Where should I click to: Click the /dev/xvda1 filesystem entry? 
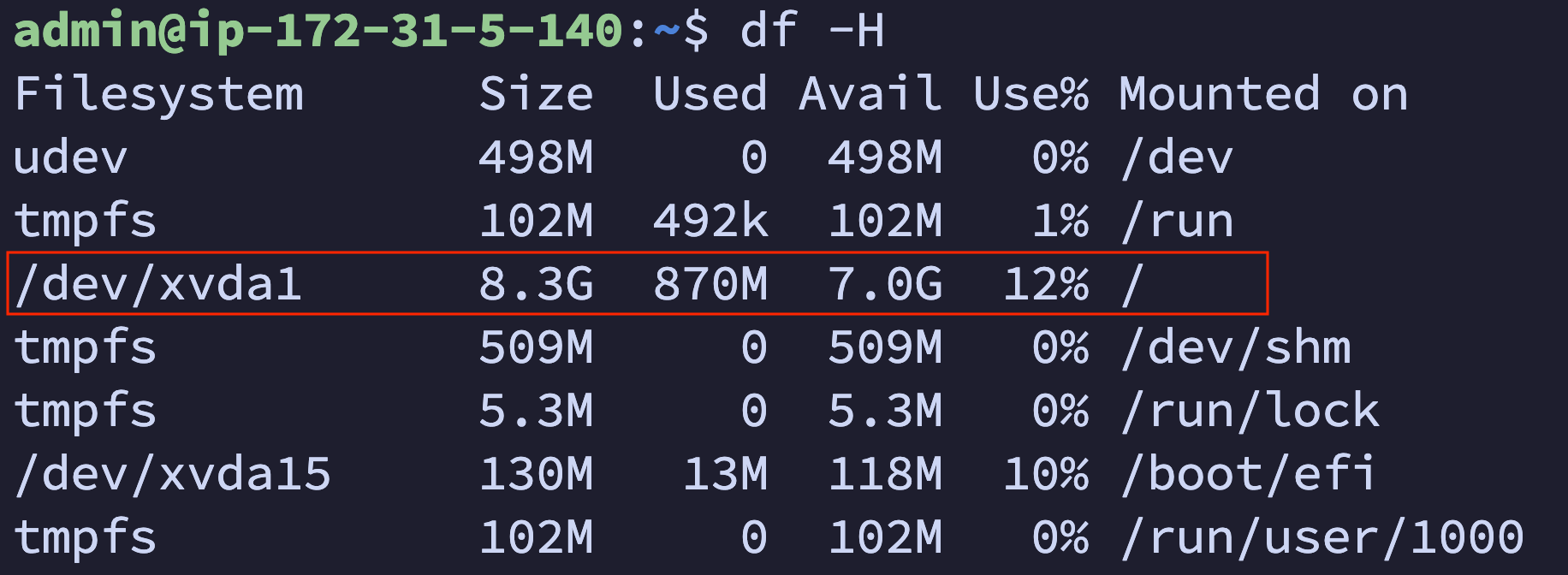(158, 284)
